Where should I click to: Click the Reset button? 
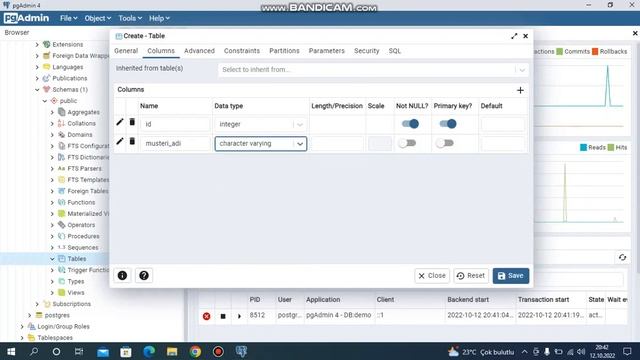(x=471, y=276)
